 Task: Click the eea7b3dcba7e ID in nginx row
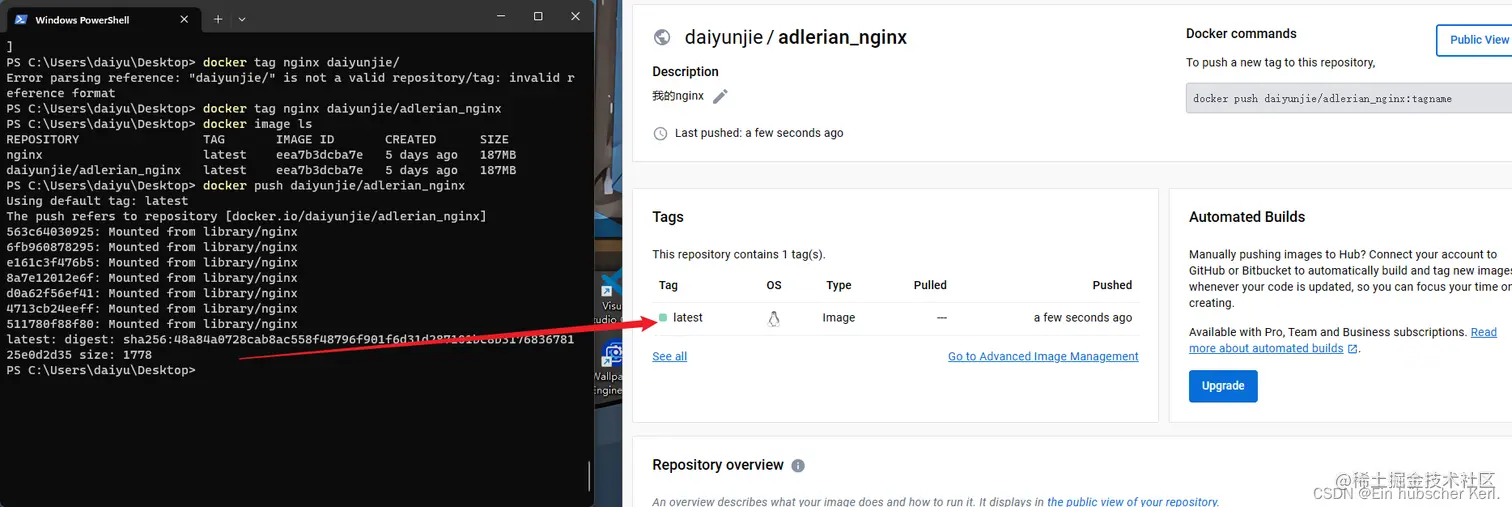[319, 155]
